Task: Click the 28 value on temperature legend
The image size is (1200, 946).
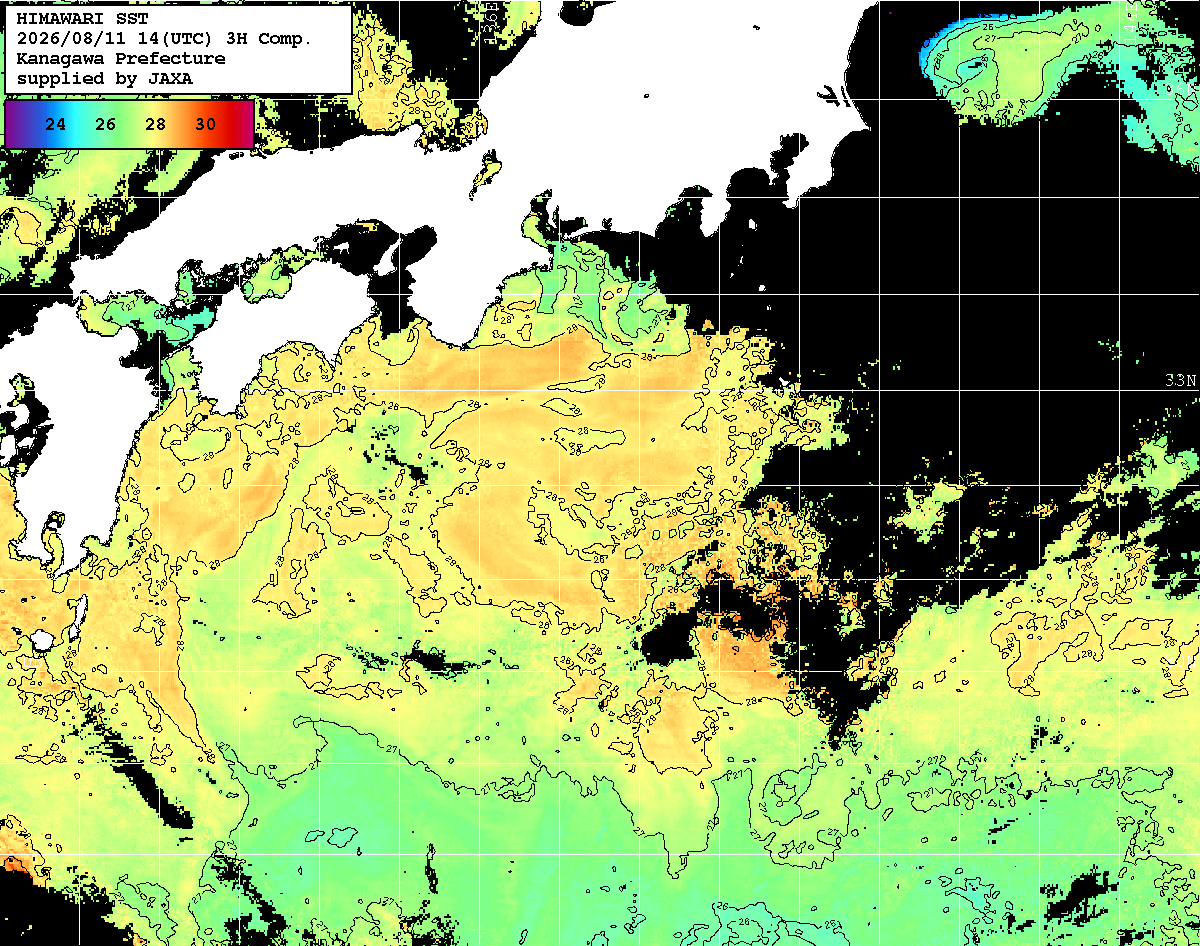Action: pos(155,125)
